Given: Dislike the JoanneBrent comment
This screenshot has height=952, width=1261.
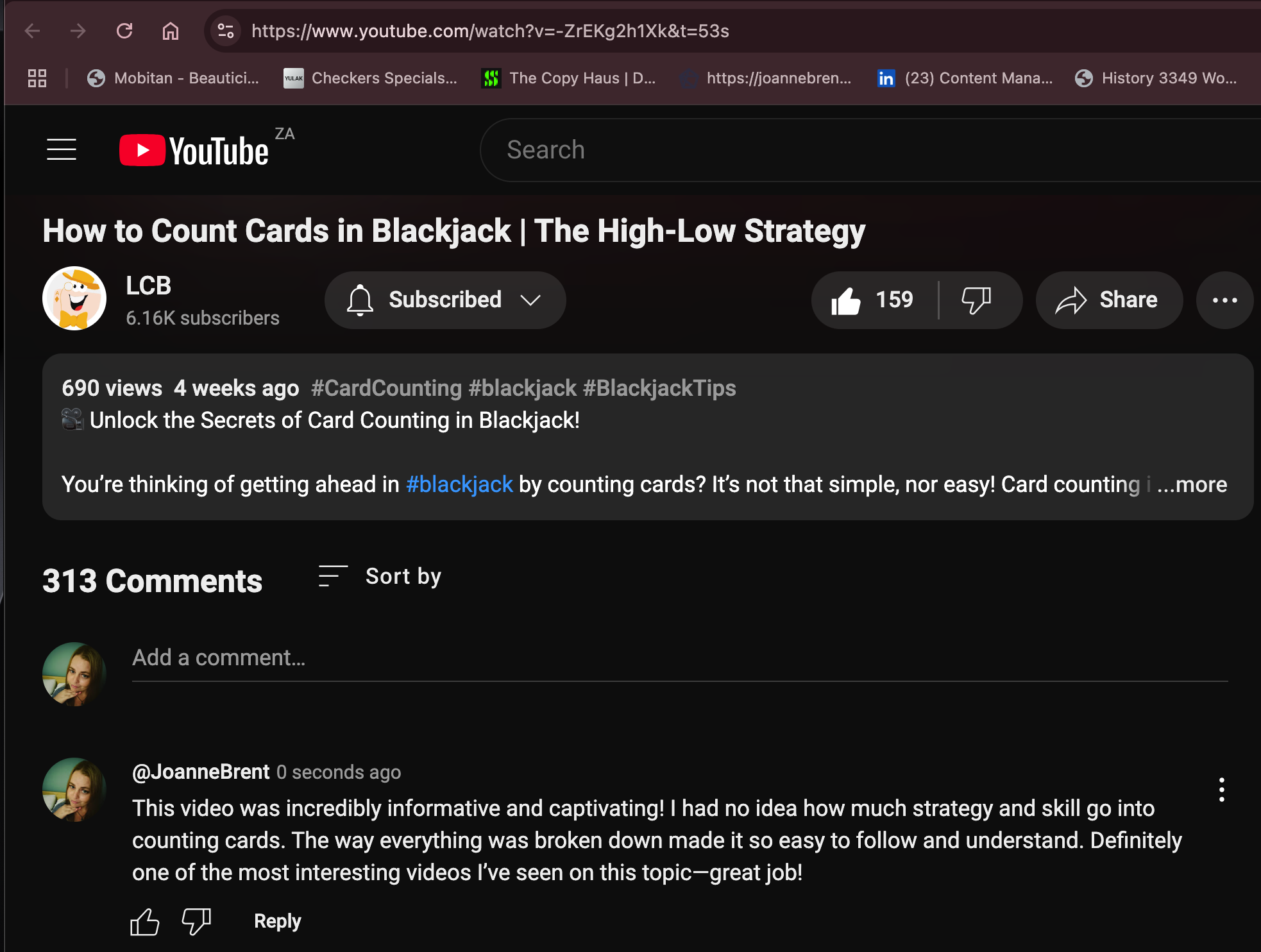Looking at the screenshot, I should click(196, 922).
